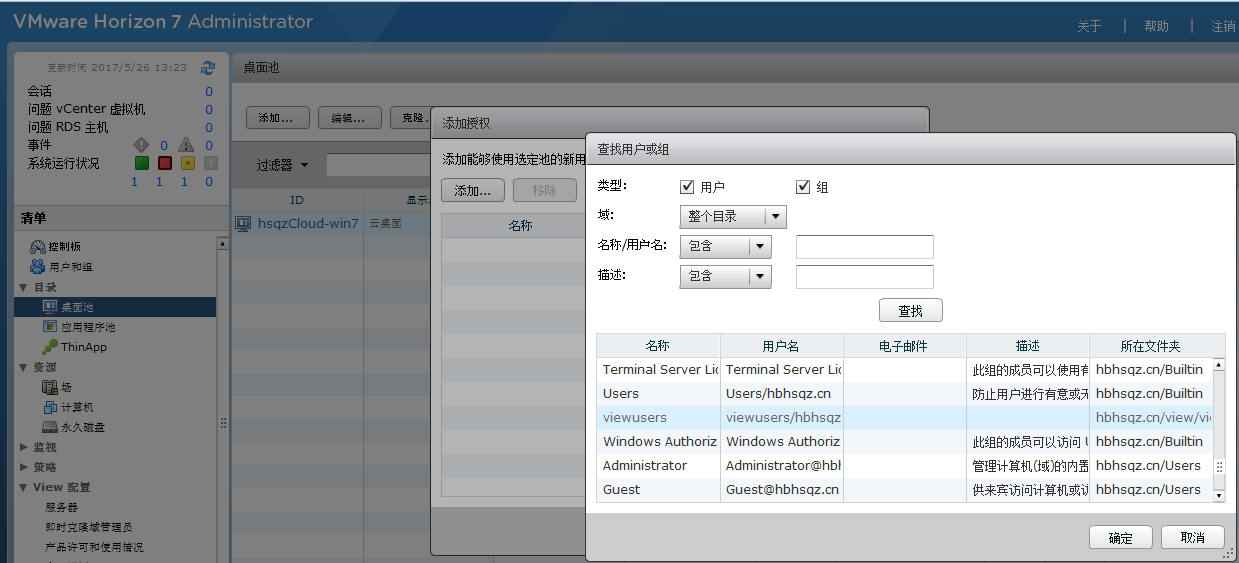
Task: Open 永久磁盘 persistent disks icon
Action: pyautogui.click(x=50, y=427)
